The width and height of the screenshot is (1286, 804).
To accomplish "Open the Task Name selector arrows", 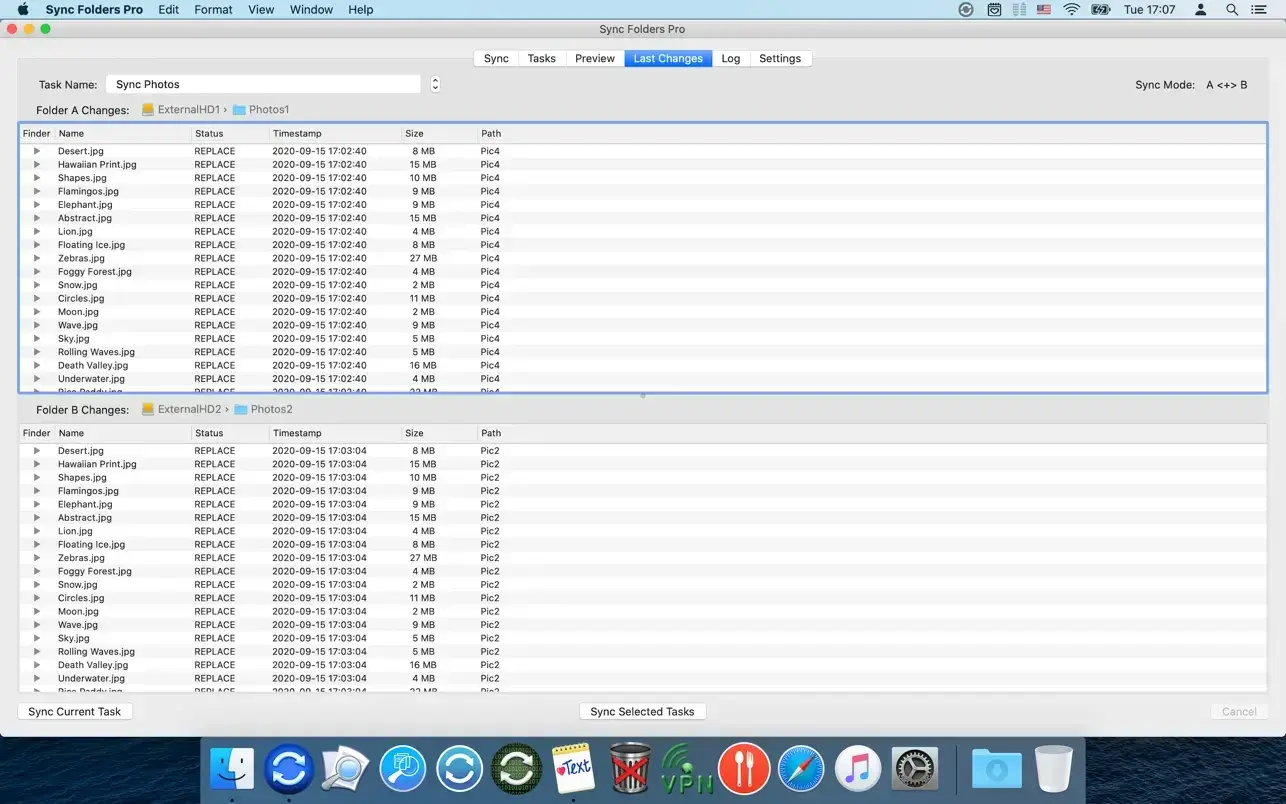I will coord(435,85).
